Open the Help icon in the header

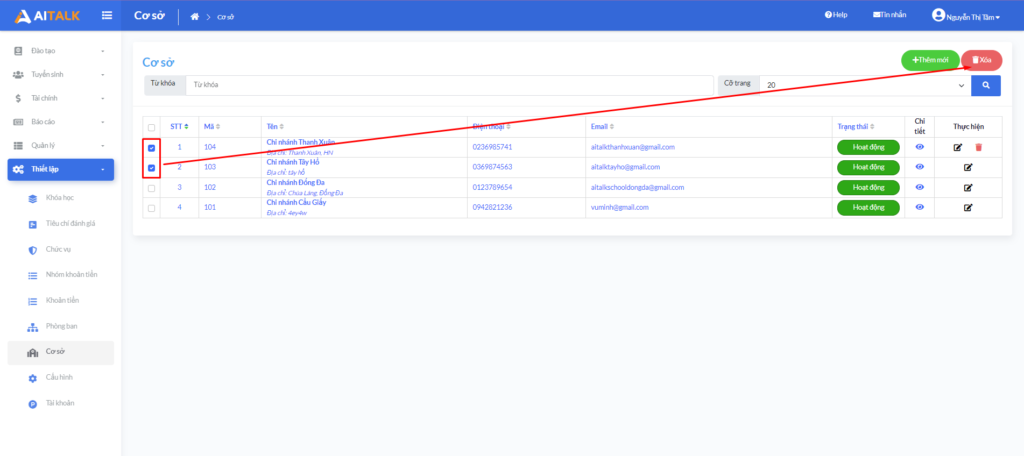pyautogui.click(x=835, y=15)
